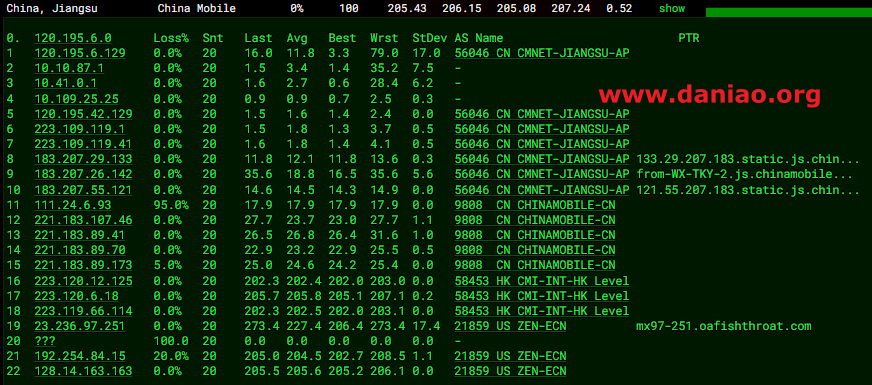This screenshot has height=385, width=872.
Task: Open hop 15 IP 221.183.89.173
Action: pyautogui.click(x=83, y=265)
